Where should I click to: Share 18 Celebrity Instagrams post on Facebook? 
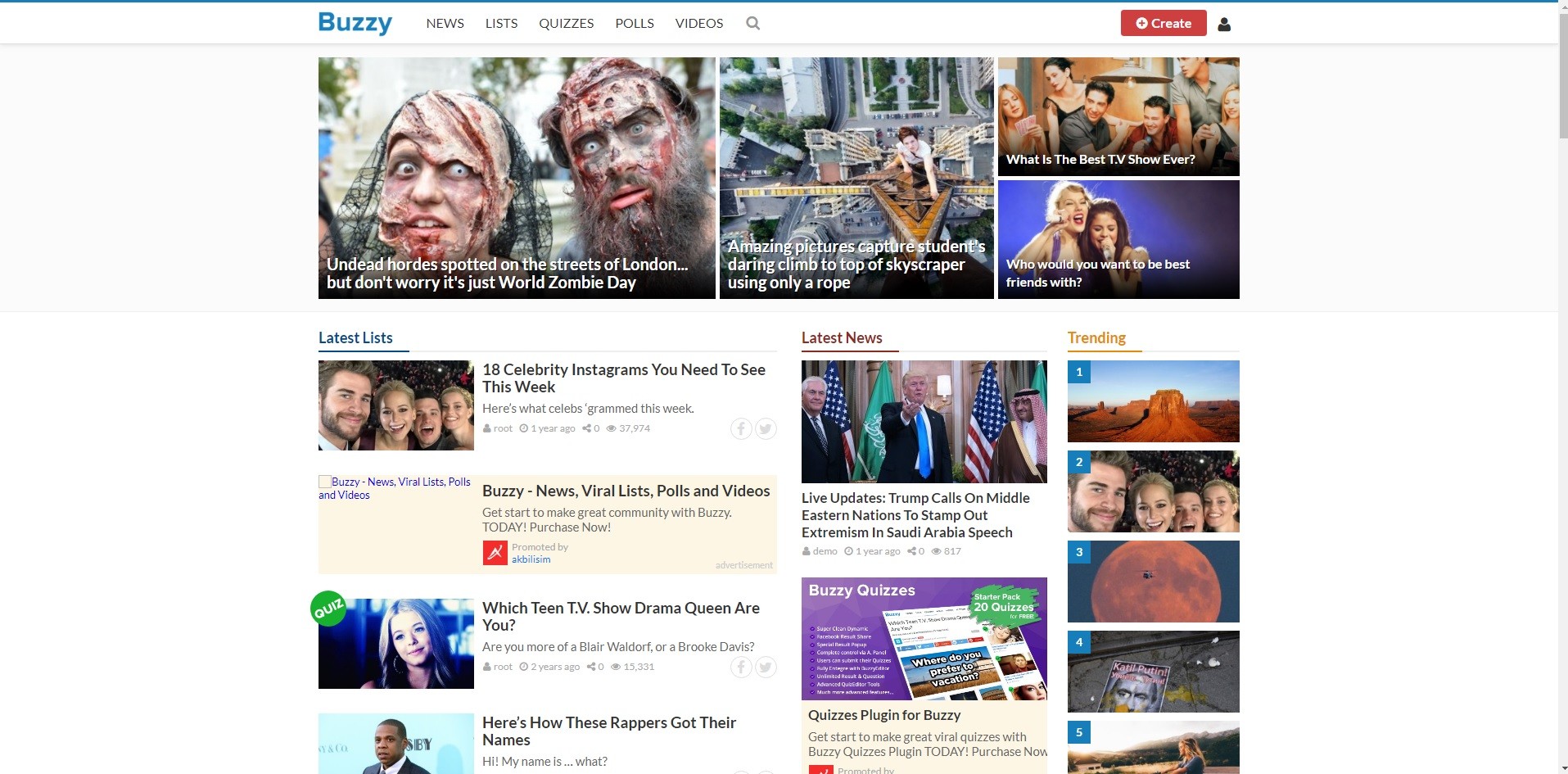741,428
